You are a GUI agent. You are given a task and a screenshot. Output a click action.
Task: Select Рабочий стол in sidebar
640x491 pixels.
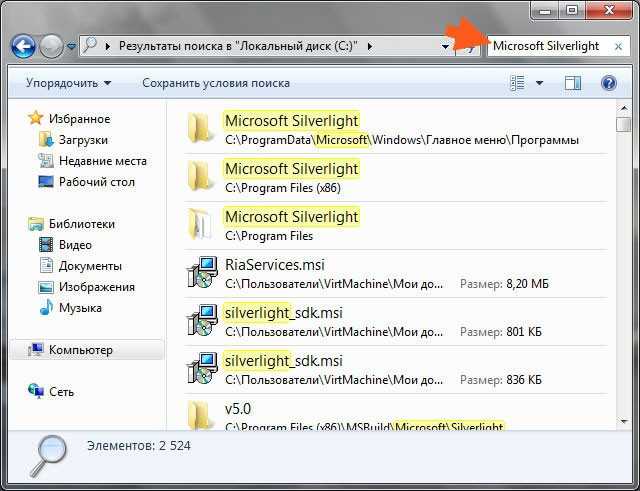click(97, 182)
